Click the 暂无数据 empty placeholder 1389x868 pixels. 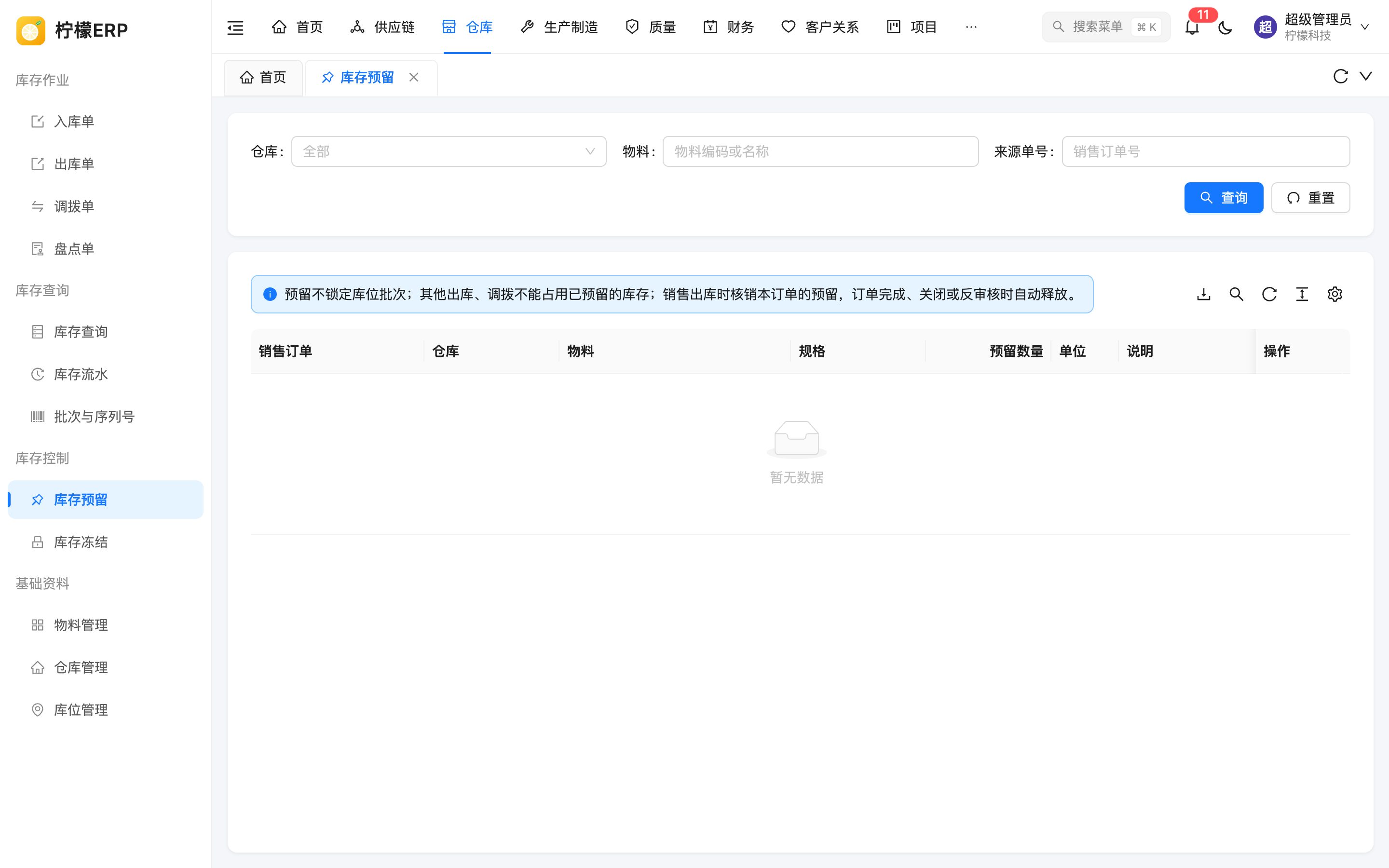[797, 453]
